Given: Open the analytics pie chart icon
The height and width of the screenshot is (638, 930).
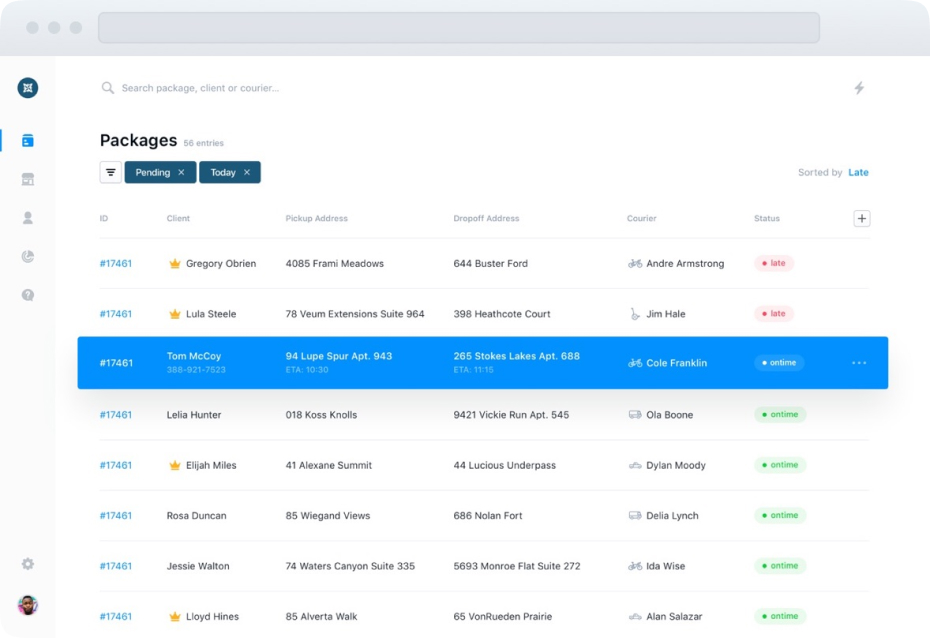Looking at the screenshot, I should tap(28, 257).
